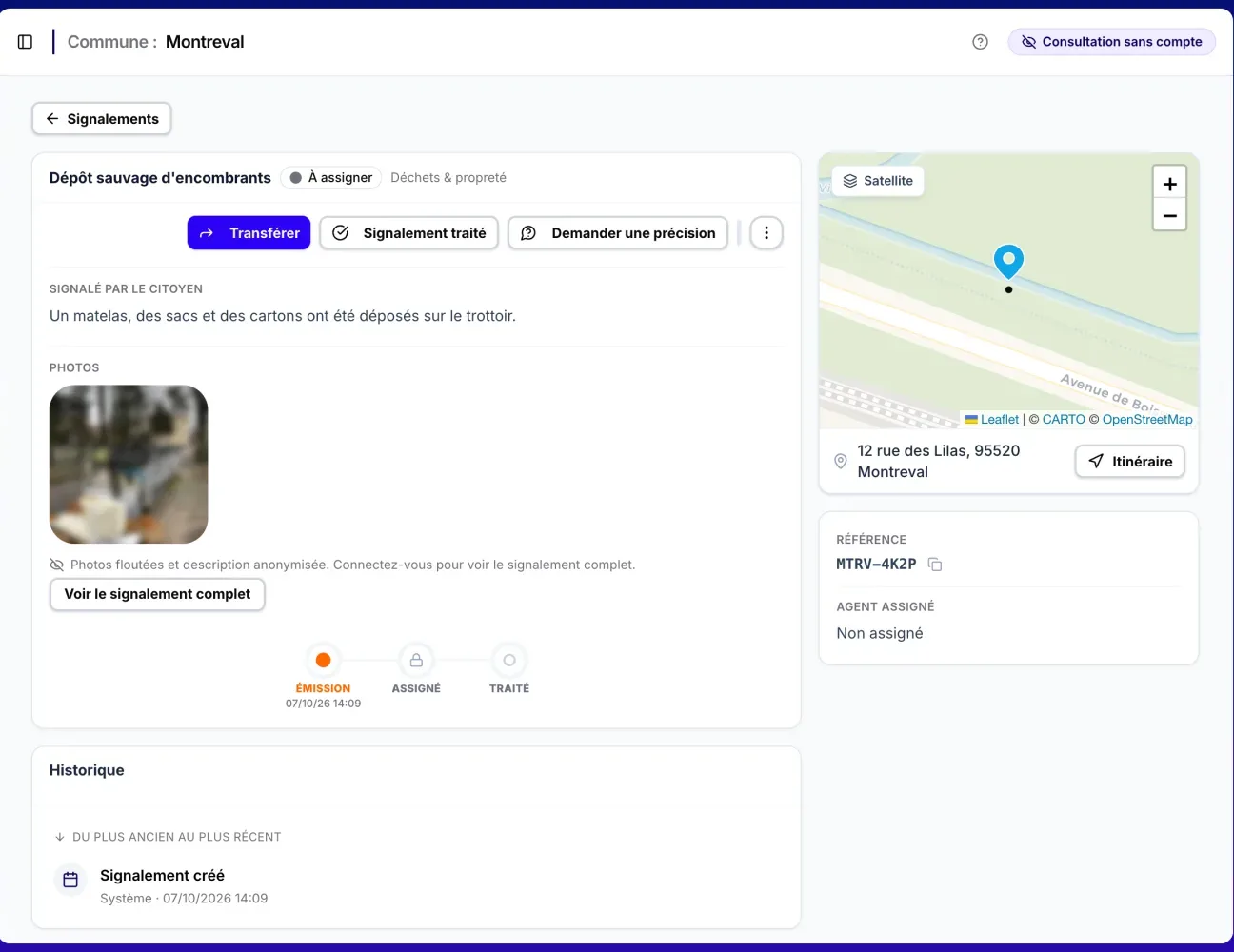Click the Traité step circle
This screenshot has width=1234, height=952.
tap(509, 660)
